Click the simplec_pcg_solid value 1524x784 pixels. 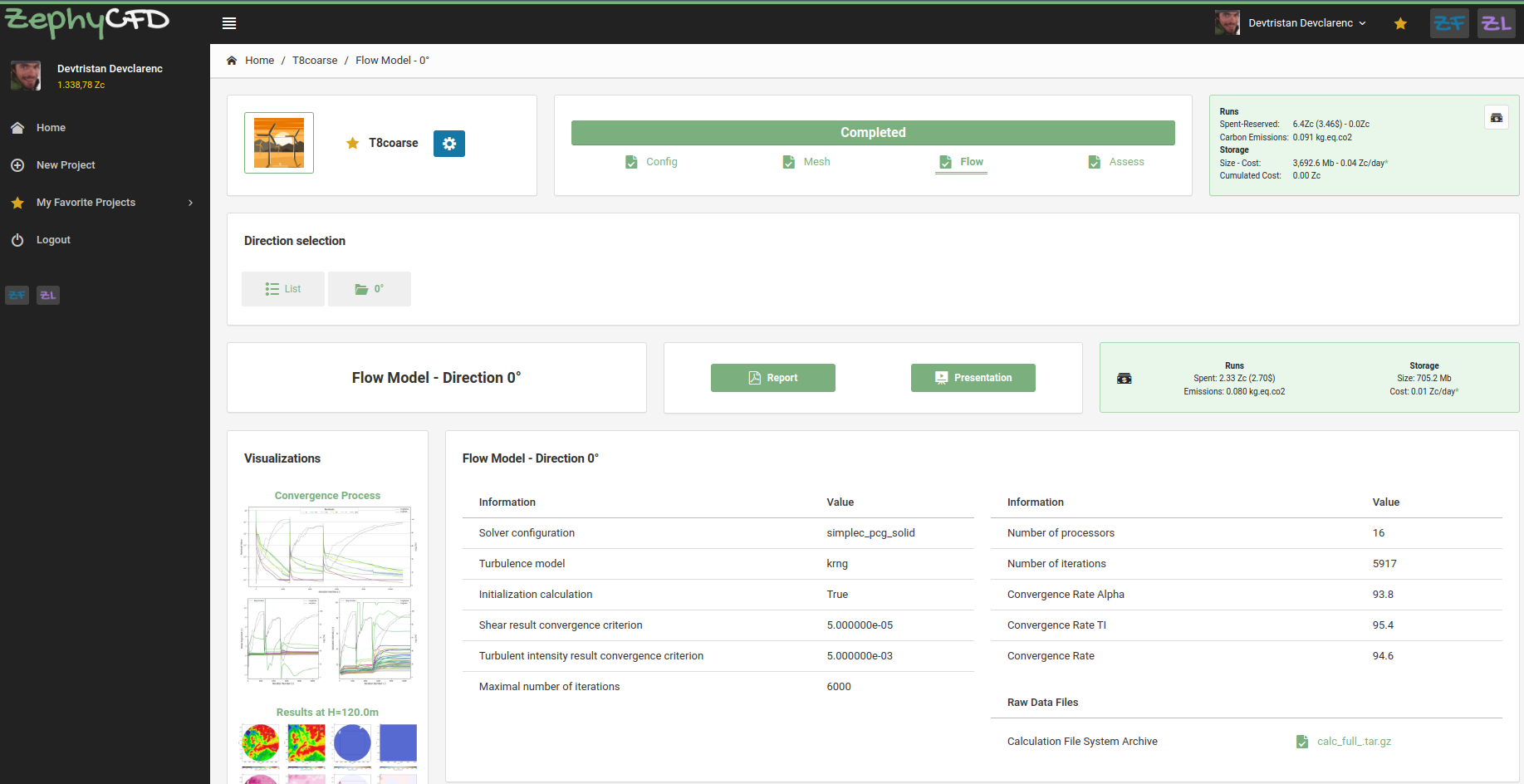(x=870, y=533)
